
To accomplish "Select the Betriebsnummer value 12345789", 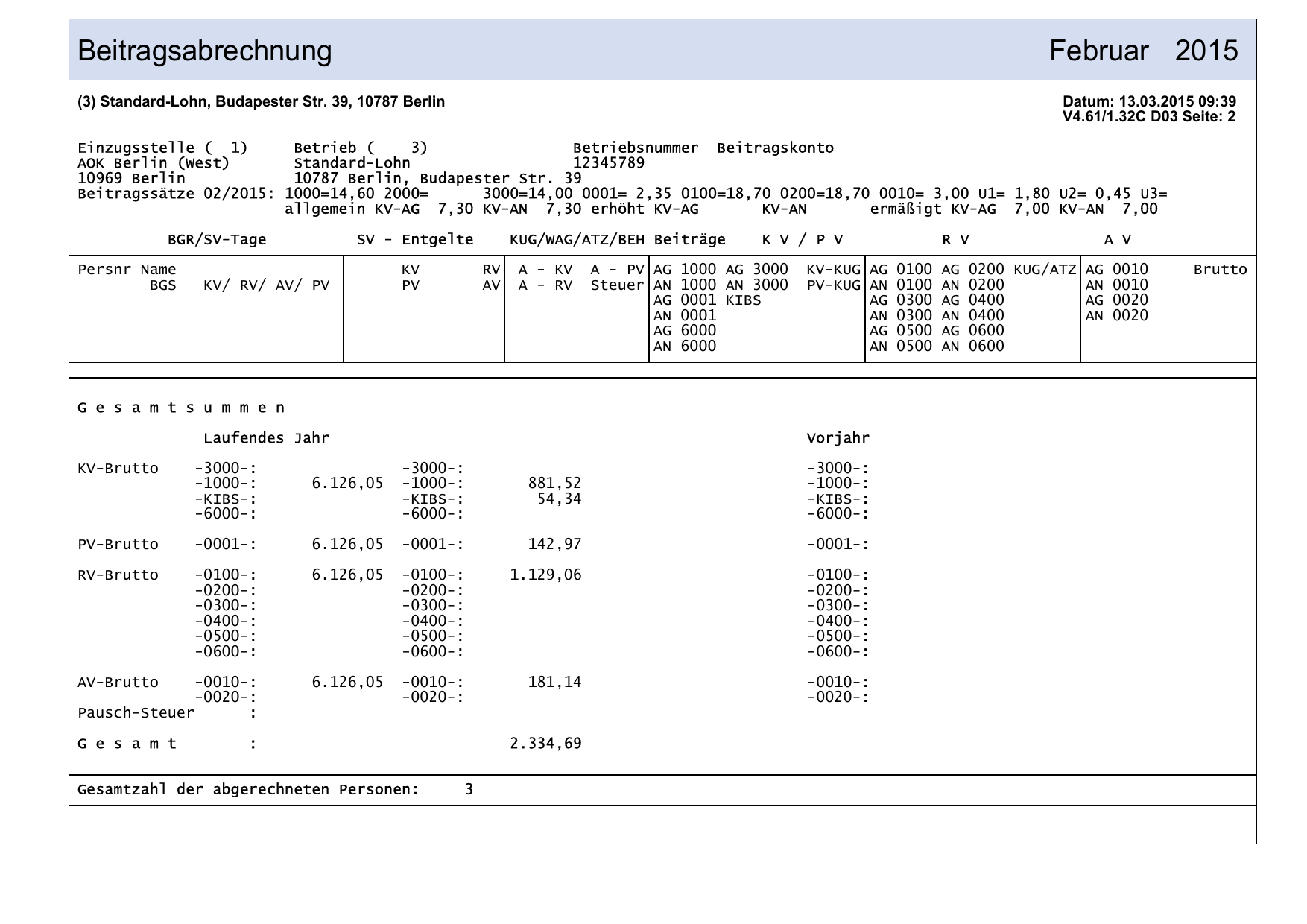I will tap(608, 163).
